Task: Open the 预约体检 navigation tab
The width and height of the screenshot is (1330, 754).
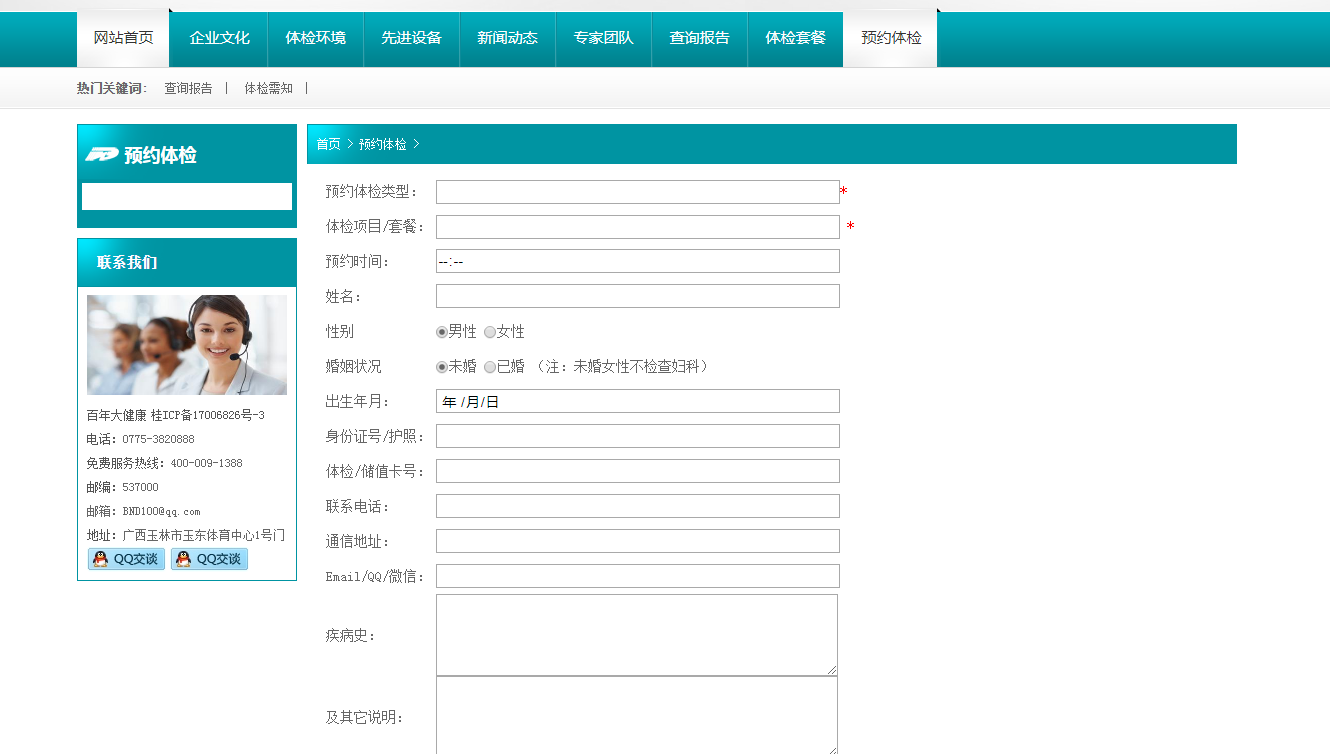Action: click(x=891, y=38)
